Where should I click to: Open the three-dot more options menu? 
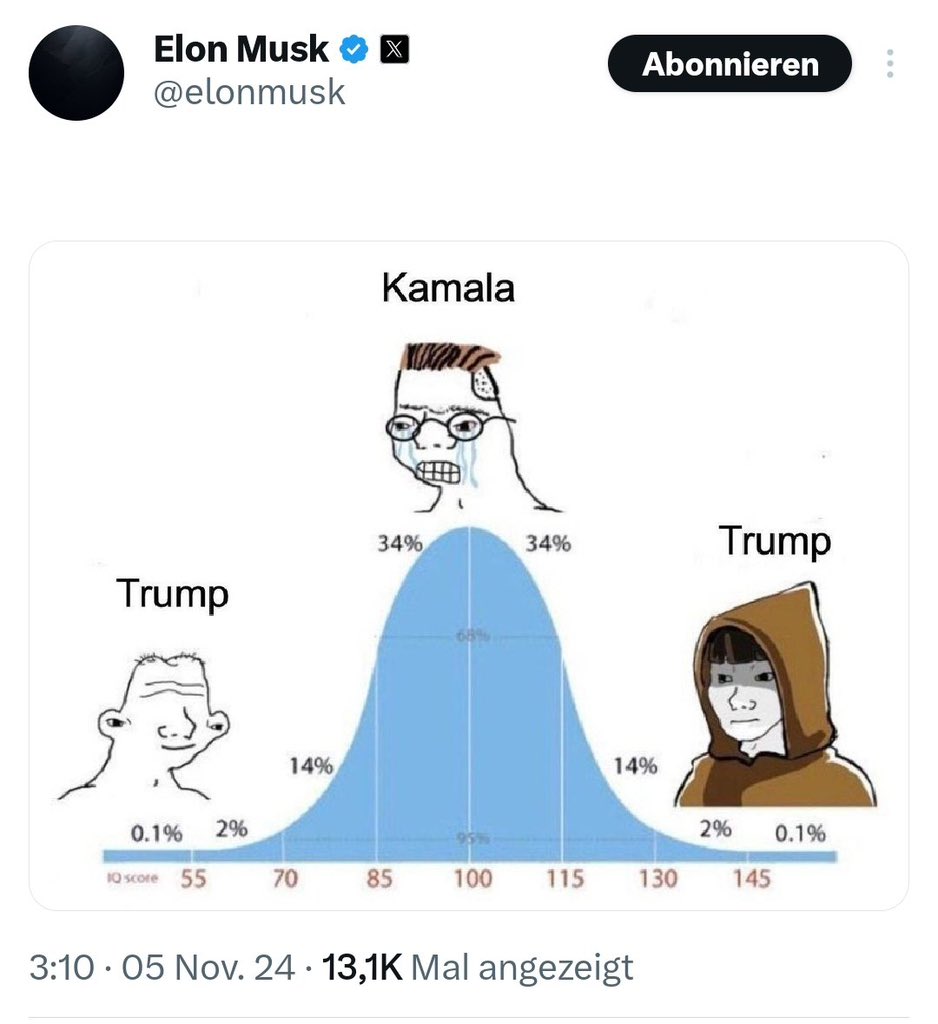pos(890,63)
